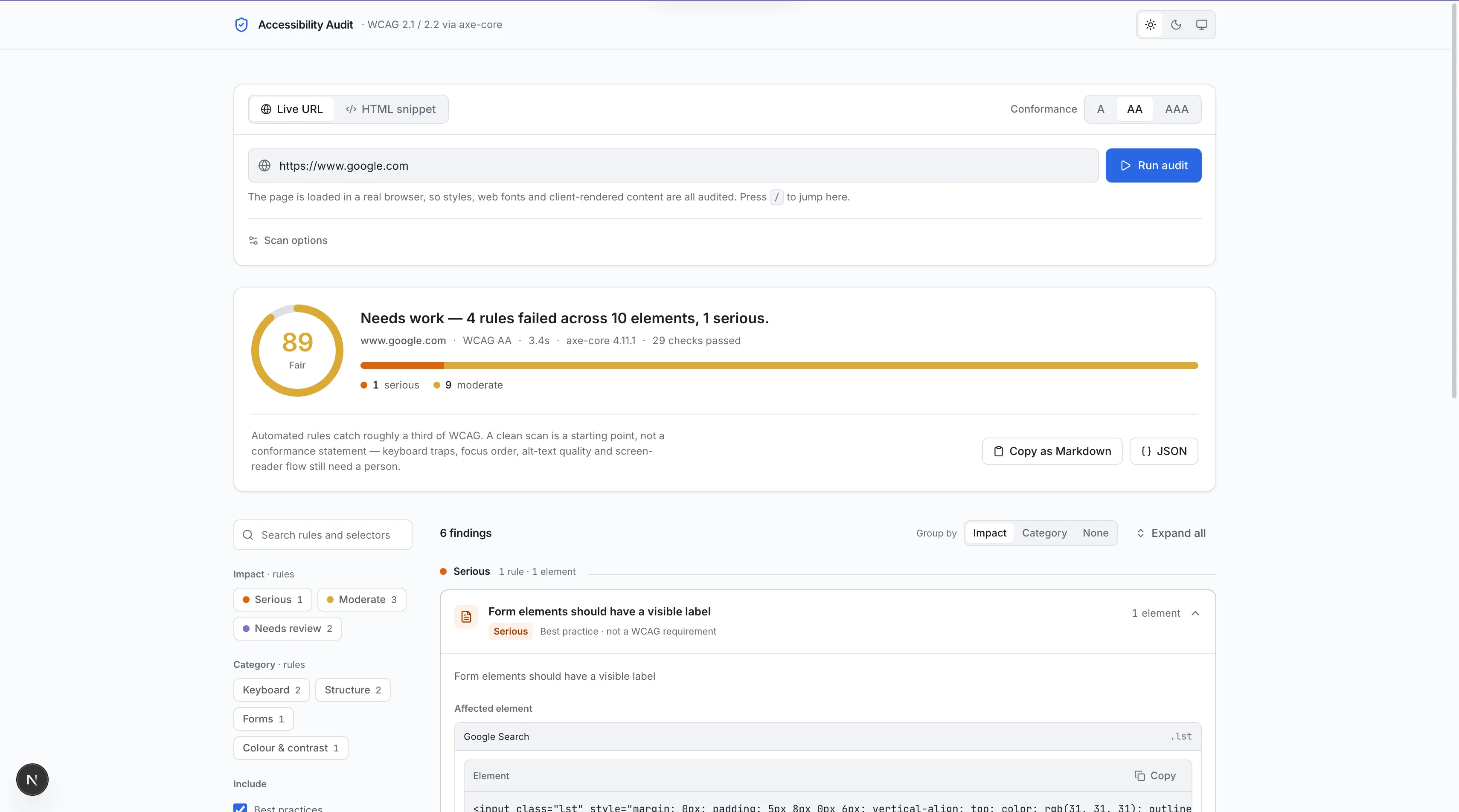Copy the report as Markdown
1459x812 pixels.
[x=1052, y=451]
